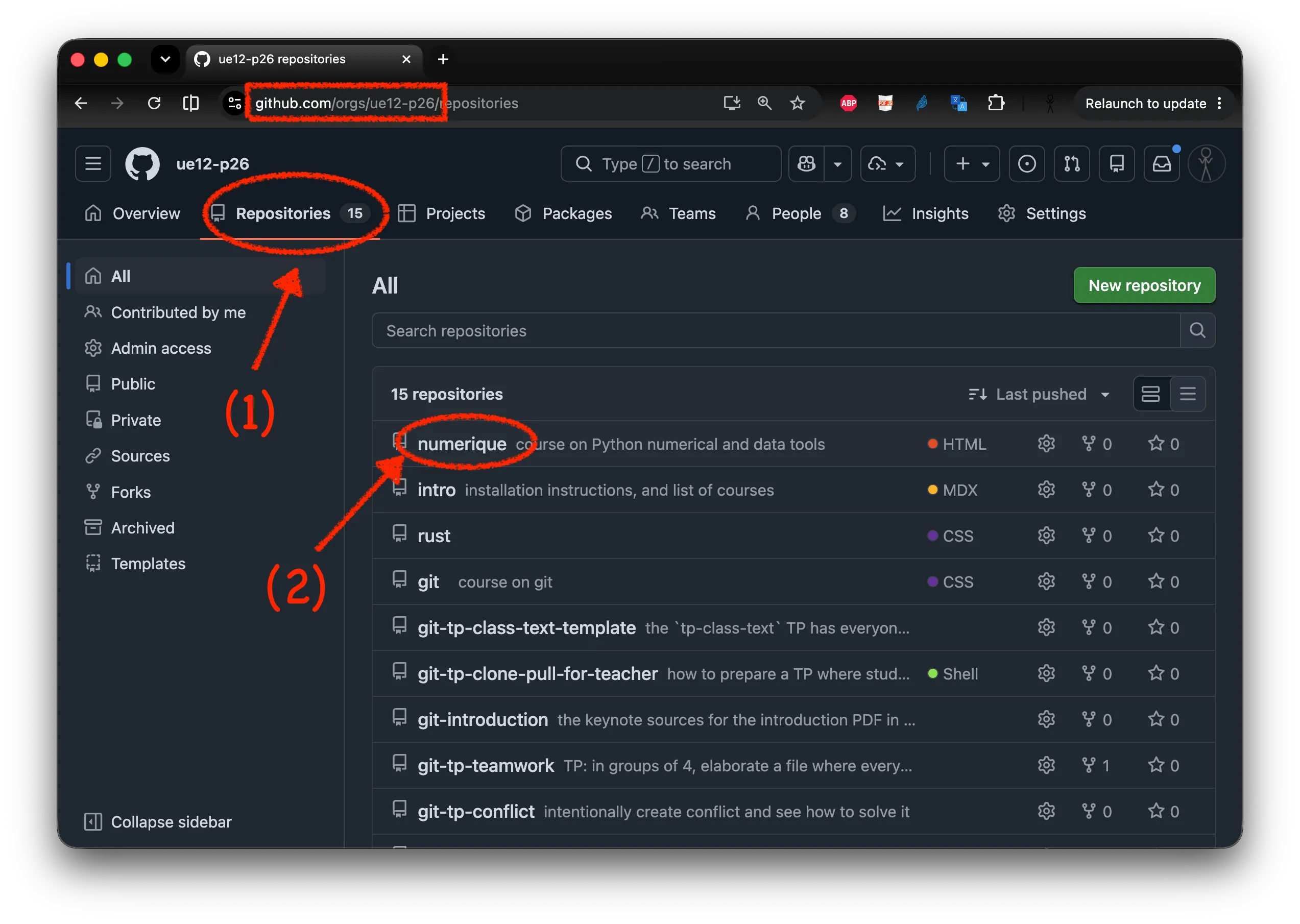Open Copilot chat icon in header

pyautogui.click(x=806, y=164)
